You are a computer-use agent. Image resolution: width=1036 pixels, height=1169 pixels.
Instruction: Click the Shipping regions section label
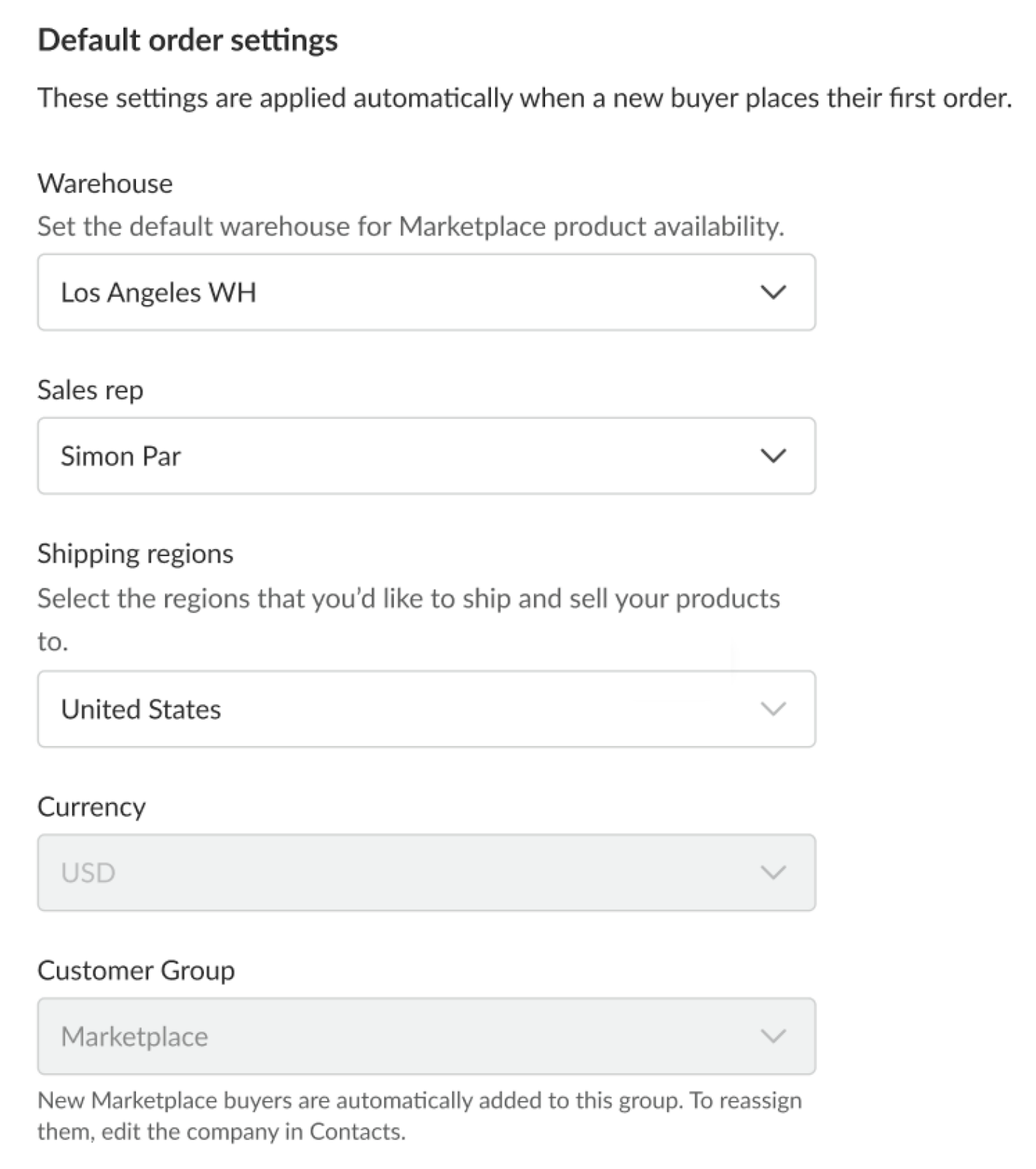136,553
